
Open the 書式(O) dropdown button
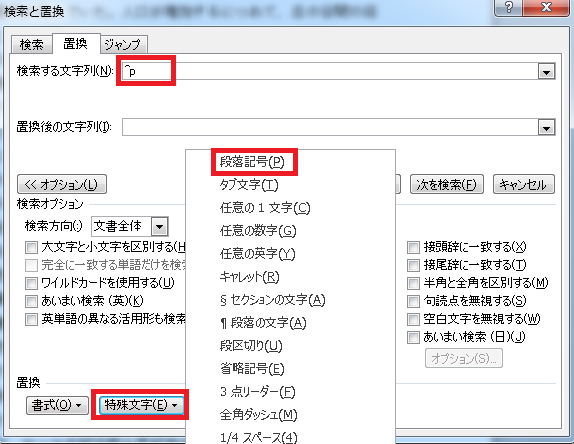57,405
